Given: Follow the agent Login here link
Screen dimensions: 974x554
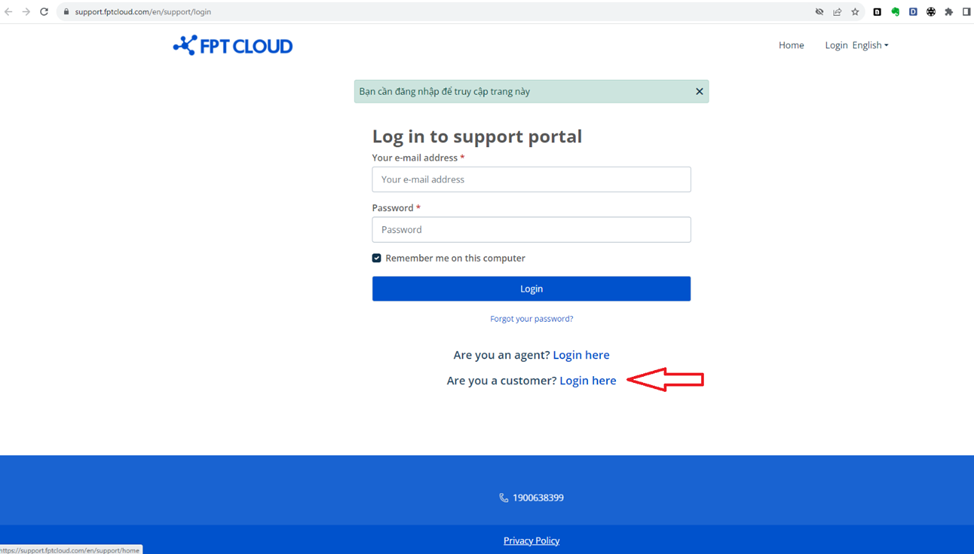Looking at the screenshot, I should click(x=581, y=355).
